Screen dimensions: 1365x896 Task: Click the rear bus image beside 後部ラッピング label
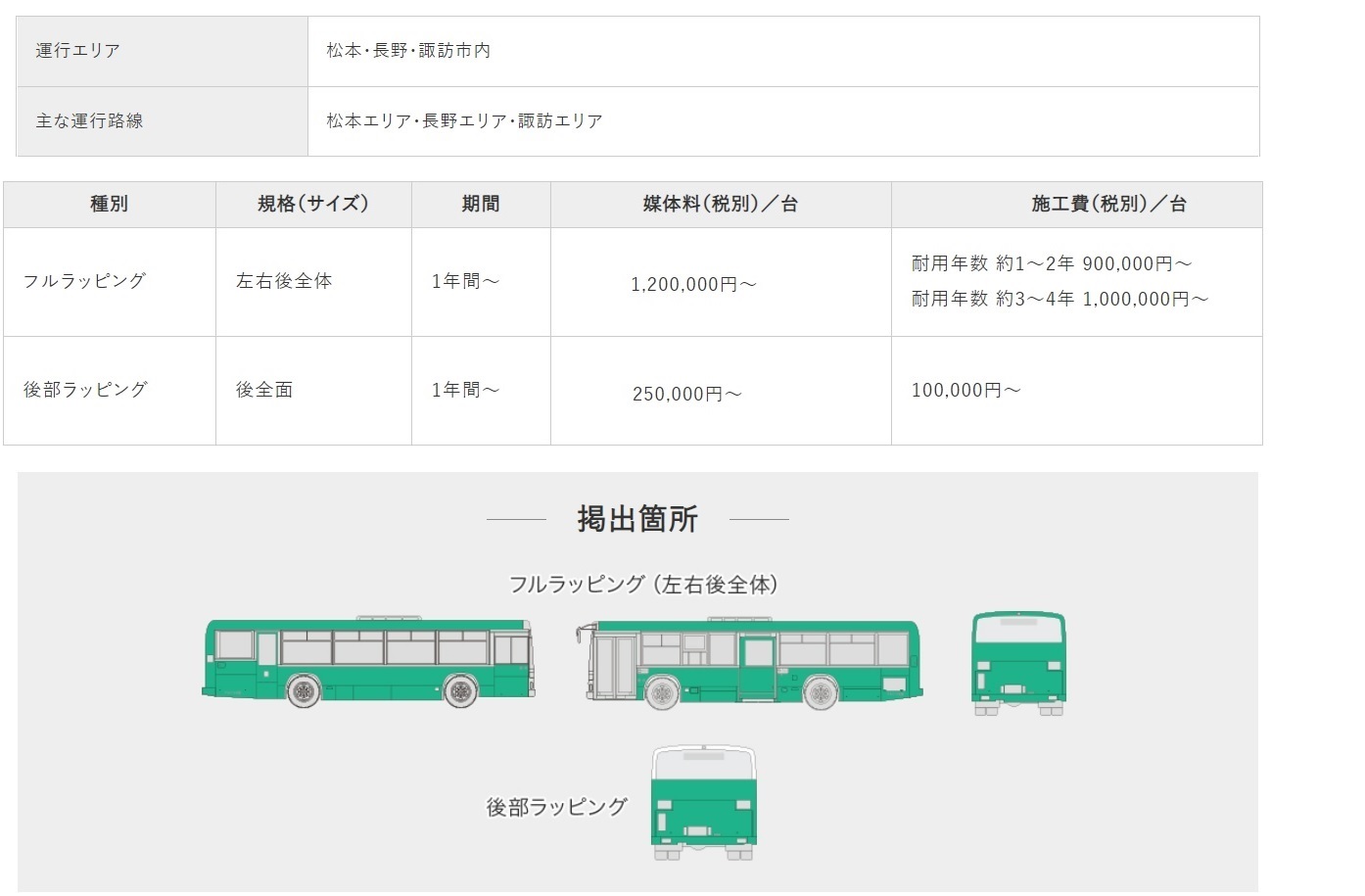[703, 803]
